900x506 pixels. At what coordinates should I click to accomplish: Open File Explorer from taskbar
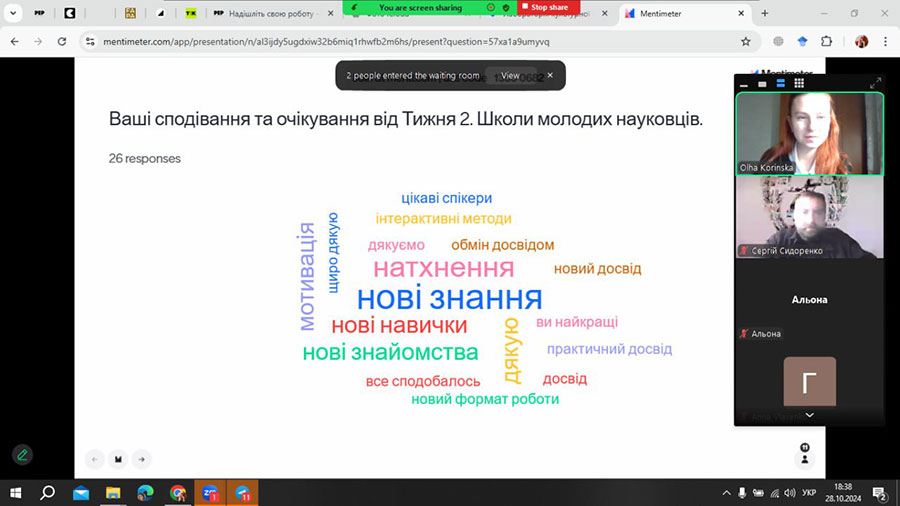coord(113,493)
